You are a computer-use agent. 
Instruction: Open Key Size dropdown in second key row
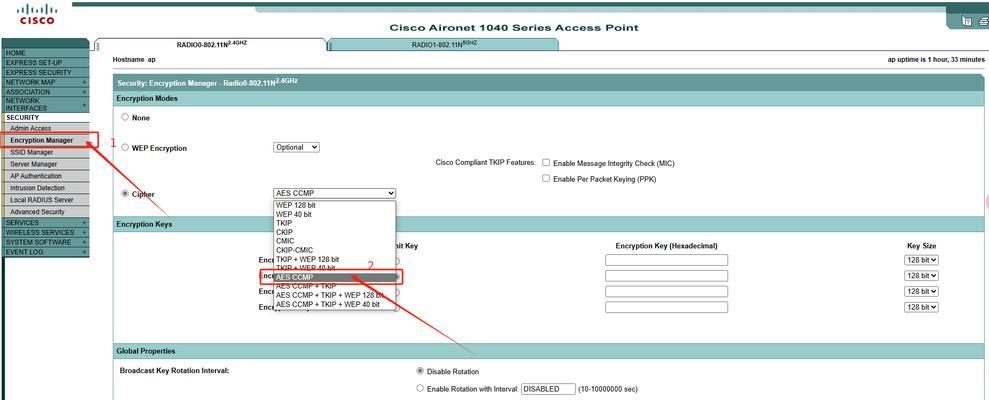tap(921, 276)
